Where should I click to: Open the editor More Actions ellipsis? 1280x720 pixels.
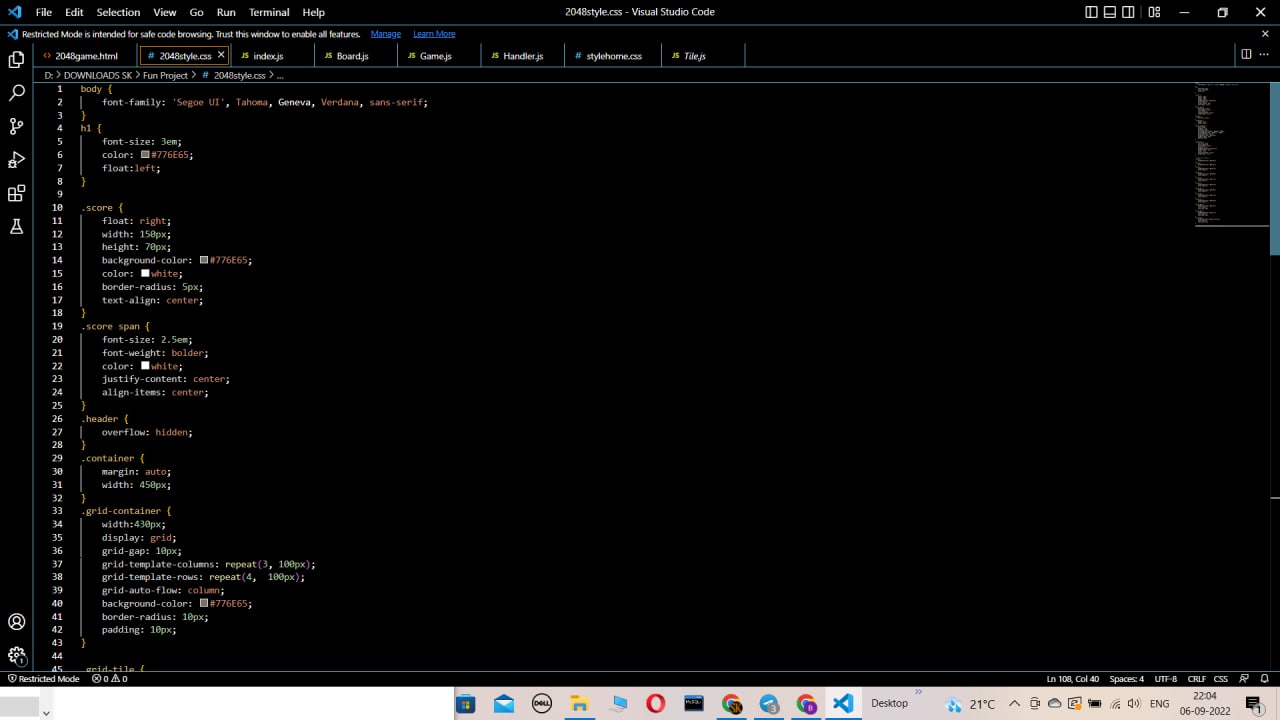tap(1265, 54)
